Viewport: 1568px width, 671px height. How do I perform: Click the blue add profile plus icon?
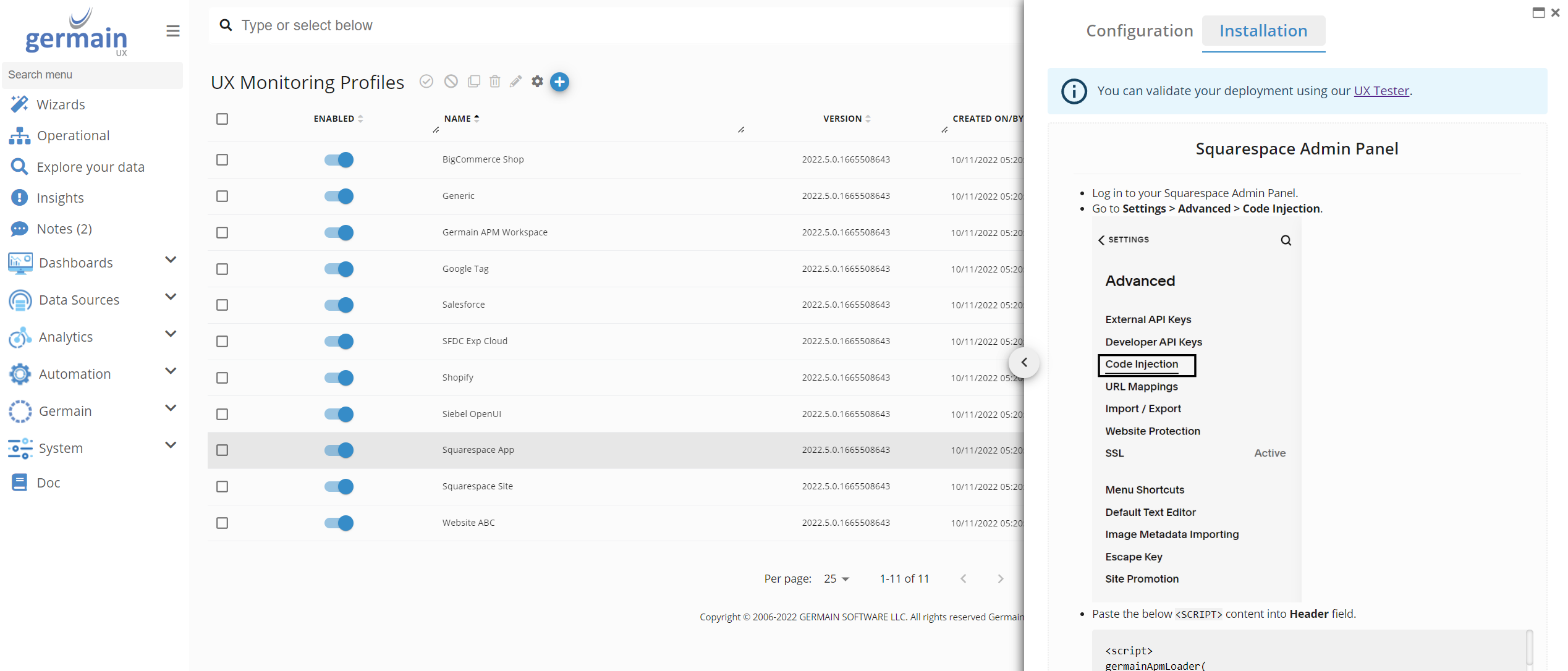[559, 82]
